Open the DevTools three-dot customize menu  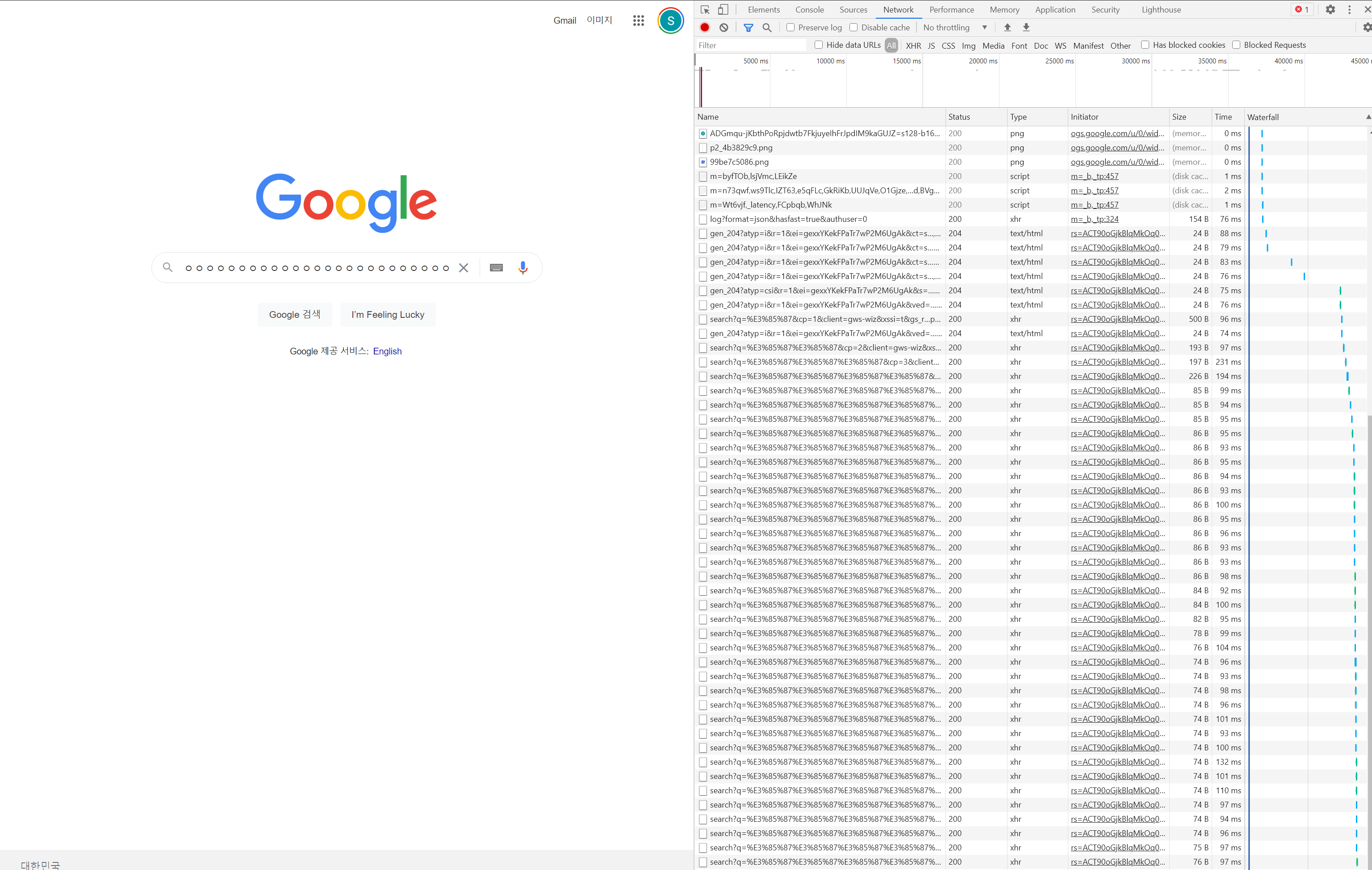click(1349, 10)
